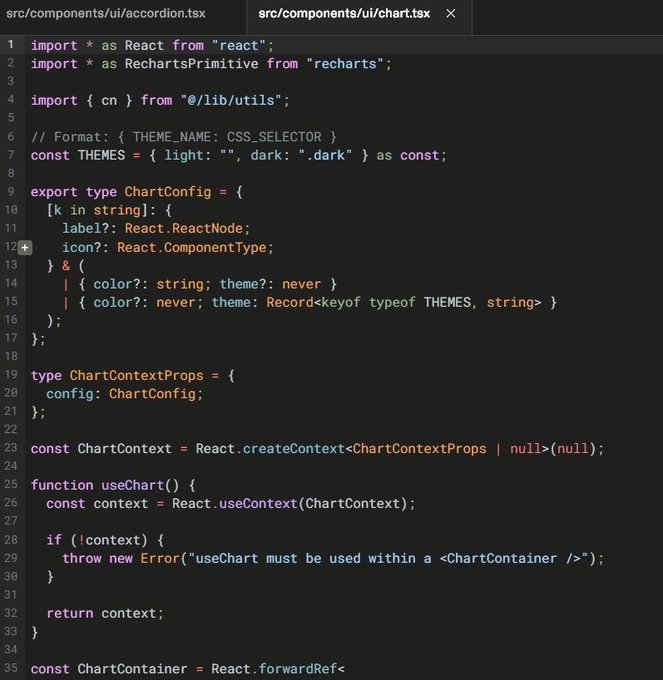Click line number 1 in the gutter
The image size is (663, 680).
point(10,45)
